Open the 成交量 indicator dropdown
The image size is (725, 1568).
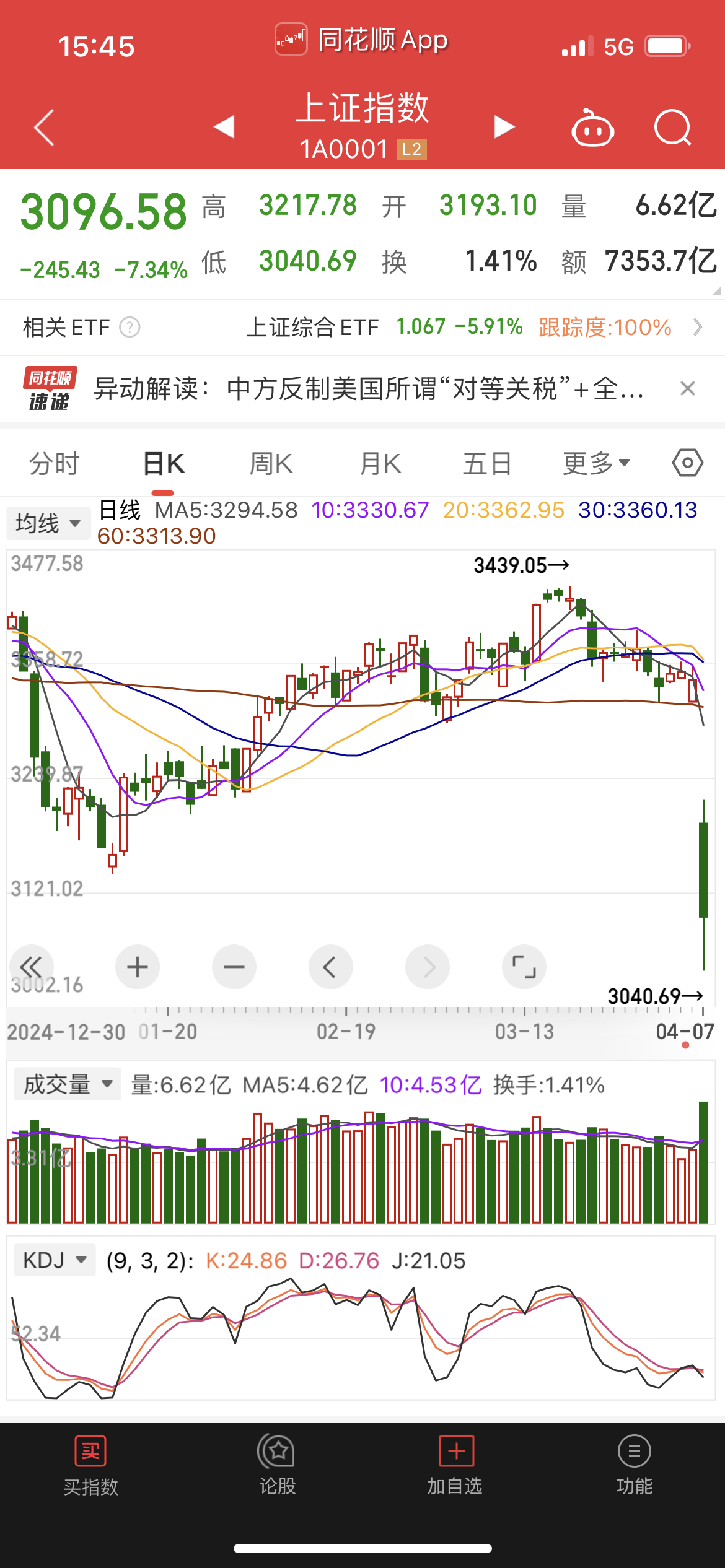coord(68,1084)
